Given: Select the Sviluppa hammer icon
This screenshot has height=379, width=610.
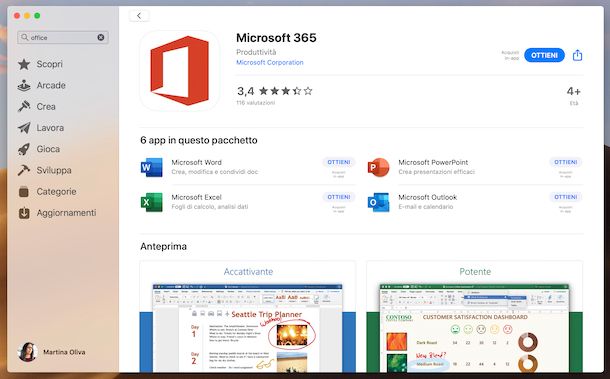Looking at the screenshot, I should pos(24,170).
